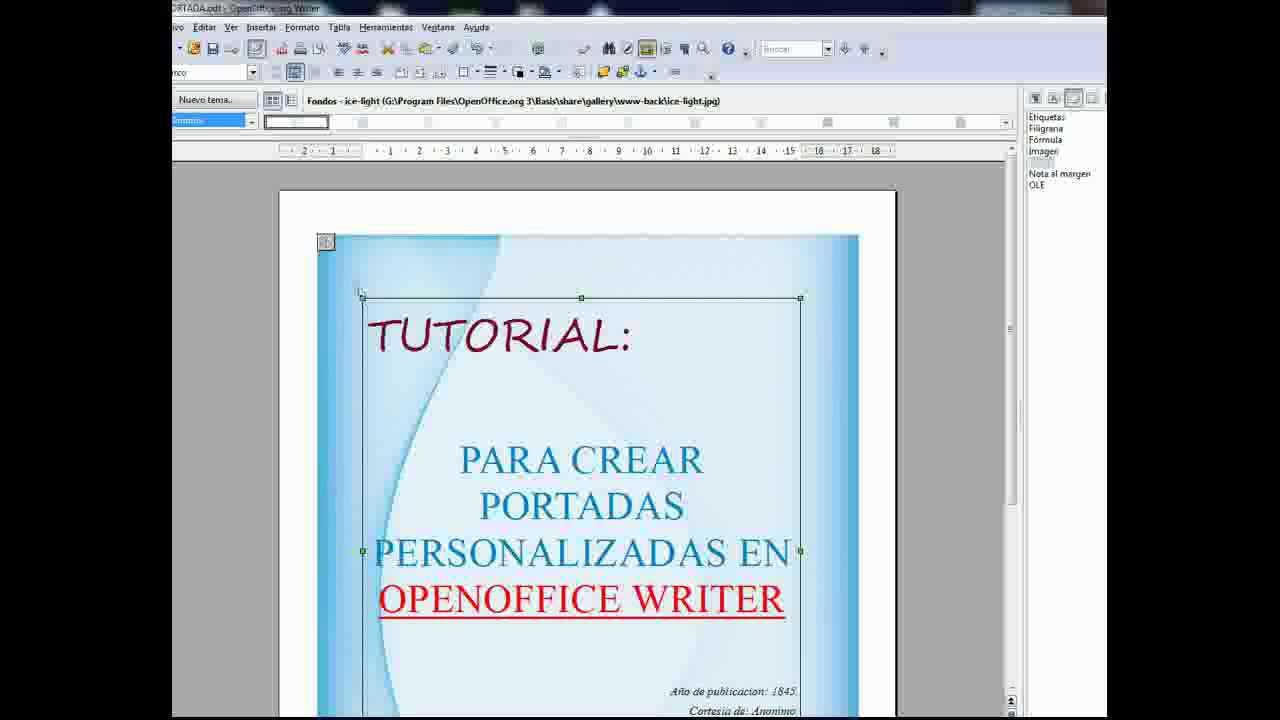The image size is (1280, 720).
Task: Click the Spellcheck ABC icon
Action: [x=344, y=48]
